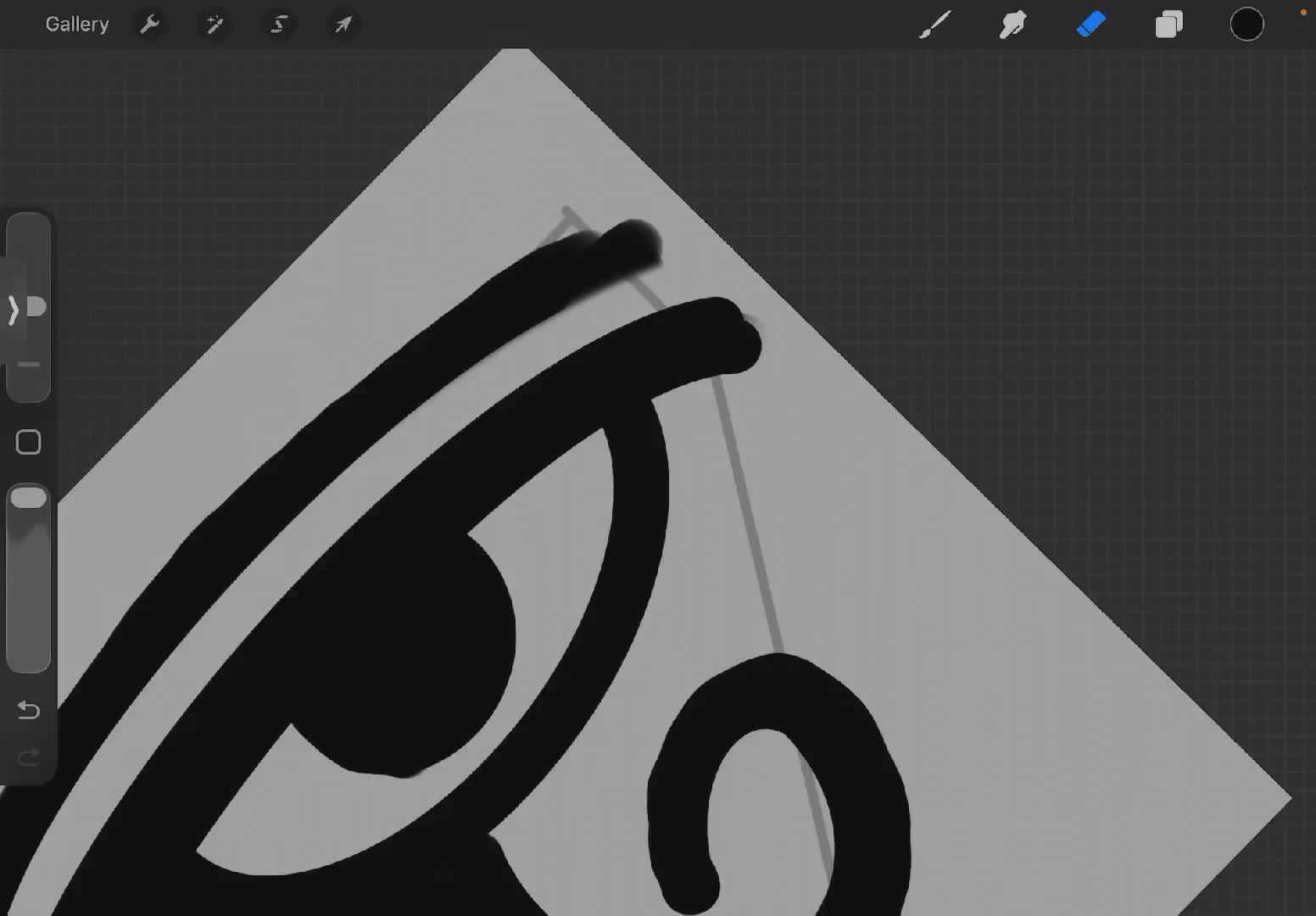Click the opacity slider handle
This screenshot has height=916, width=1316.
tap(29, 498)
